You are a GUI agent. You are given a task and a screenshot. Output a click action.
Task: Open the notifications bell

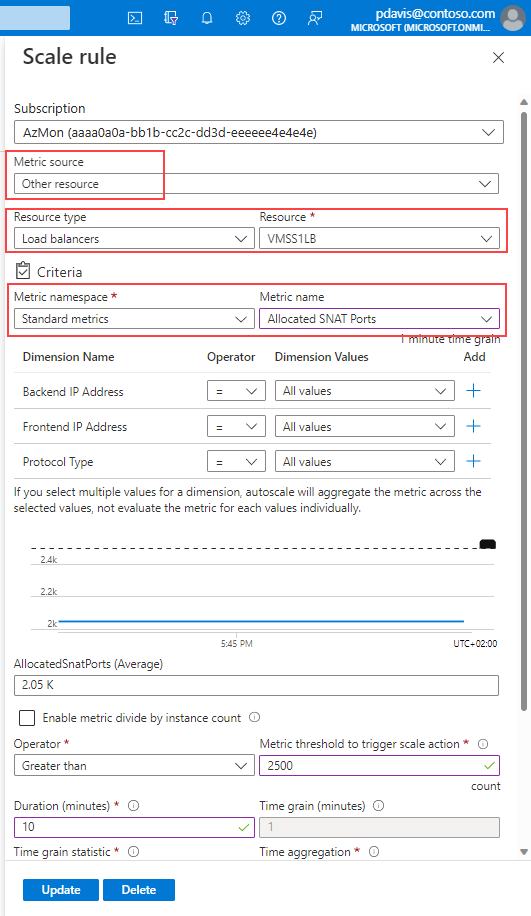pos(207,18)
